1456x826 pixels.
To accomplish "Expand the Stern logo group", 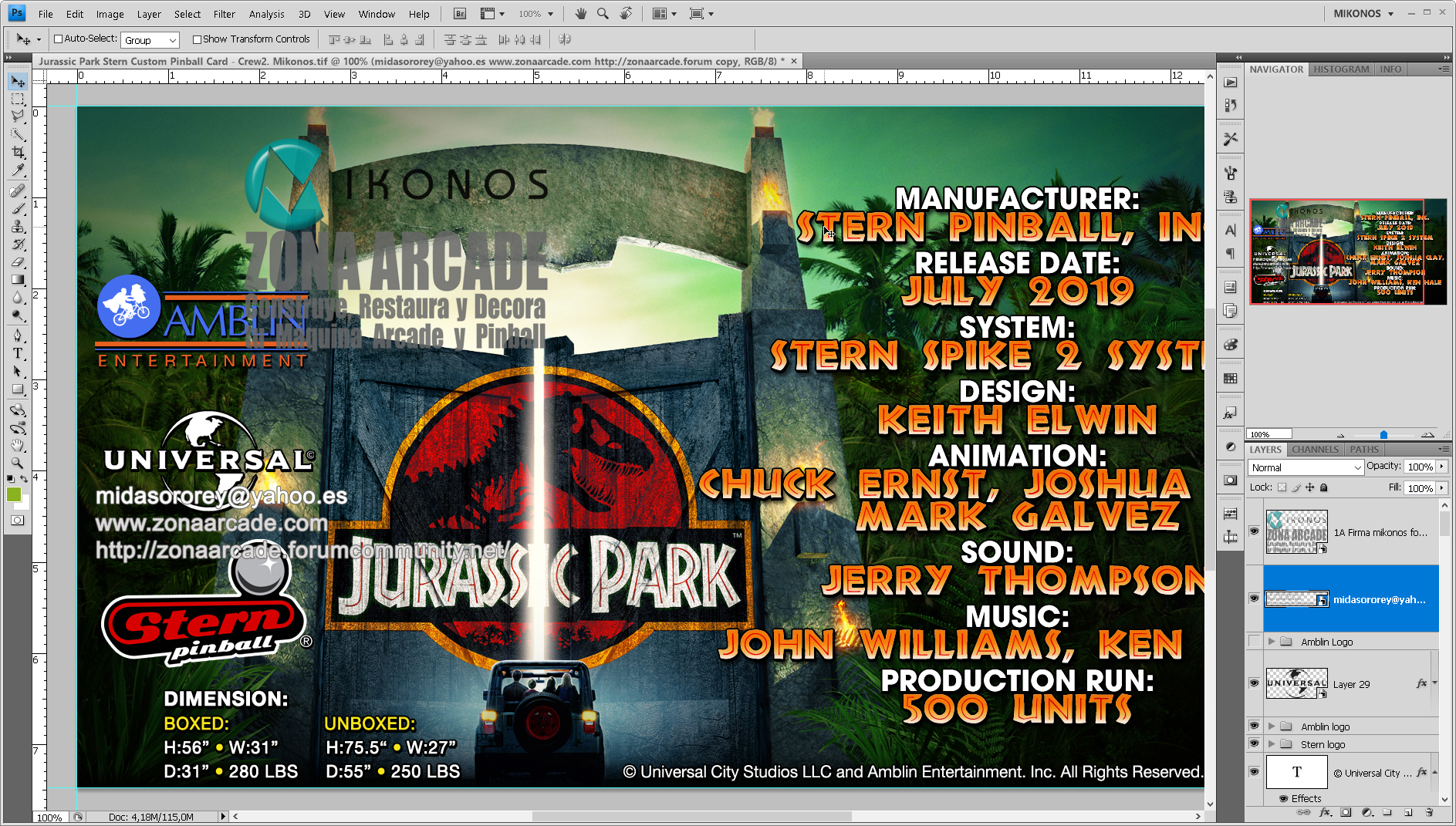I will 1272,744.
